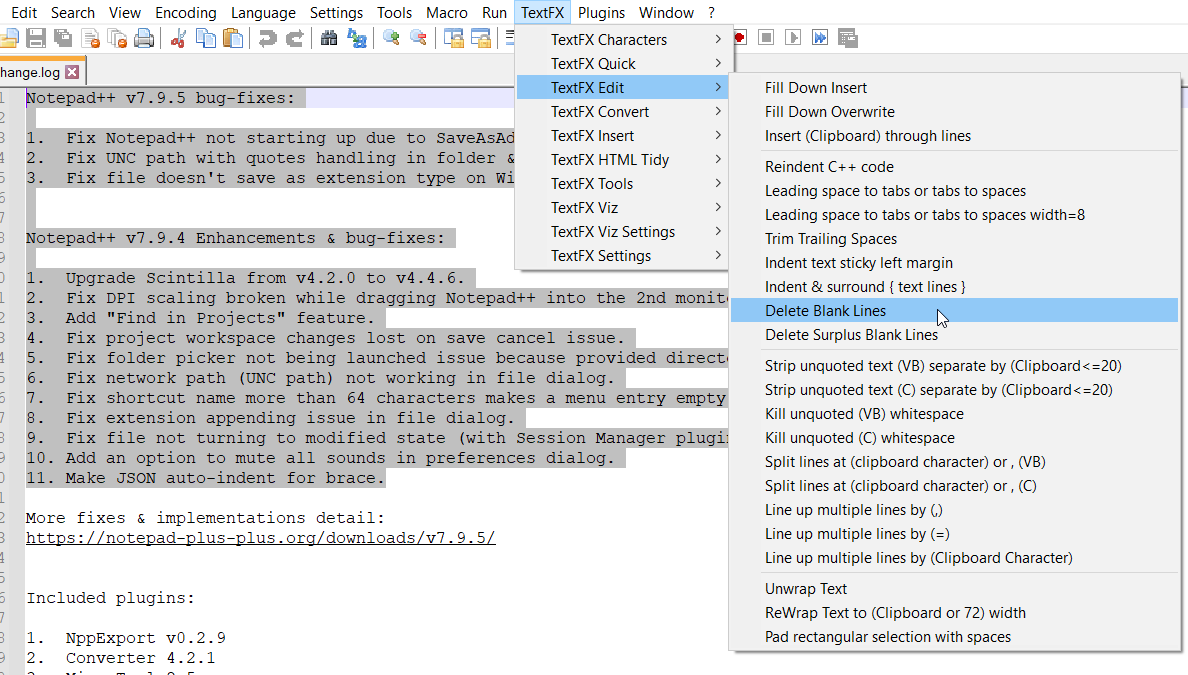
Task: Click the Redo arrow icon
Action: pyautogui.click(x=294, y=38)
